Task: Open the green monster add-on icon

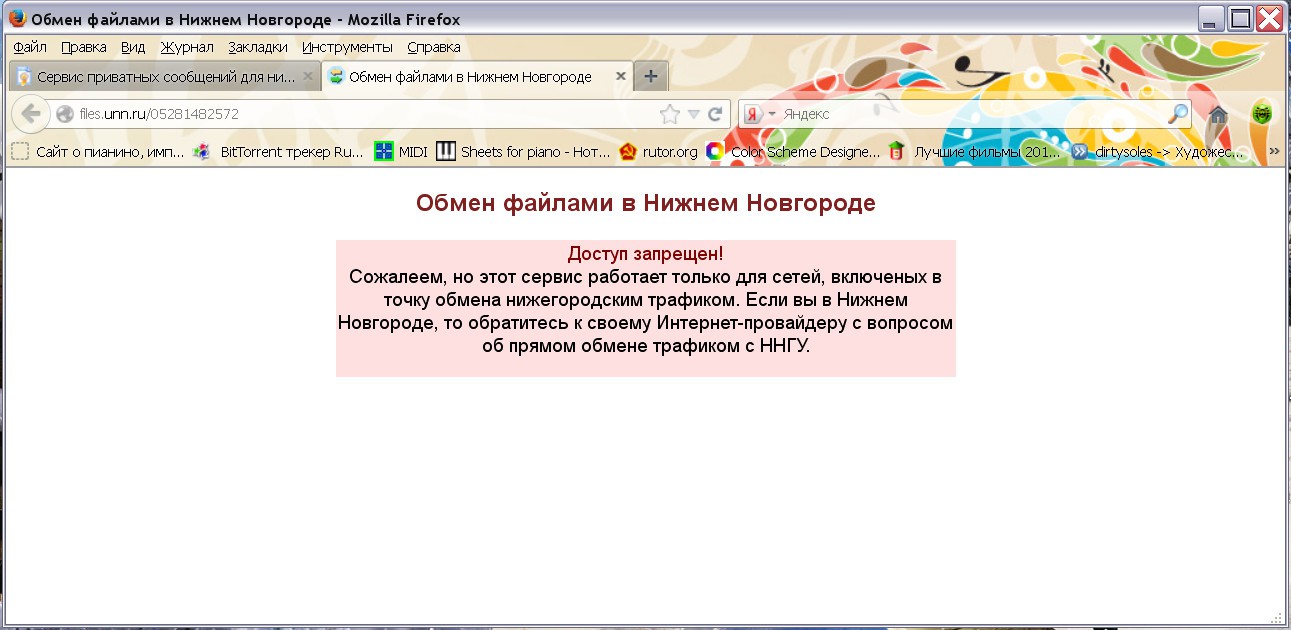Action: tap(1262, 114)
